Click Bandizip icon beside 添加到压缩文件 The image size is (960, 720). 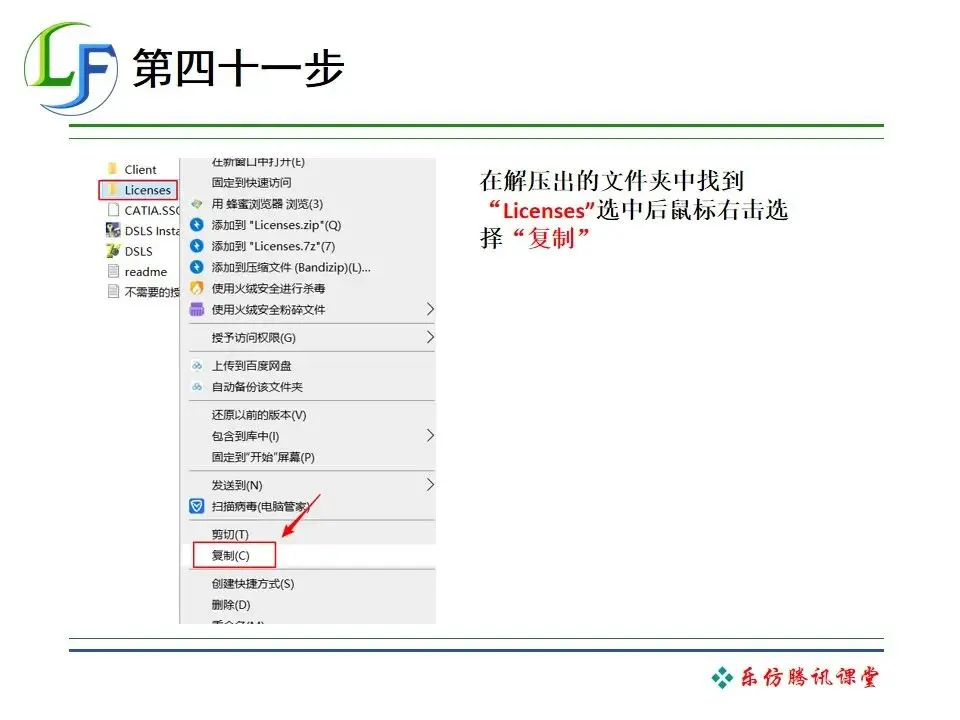[197, 267]
